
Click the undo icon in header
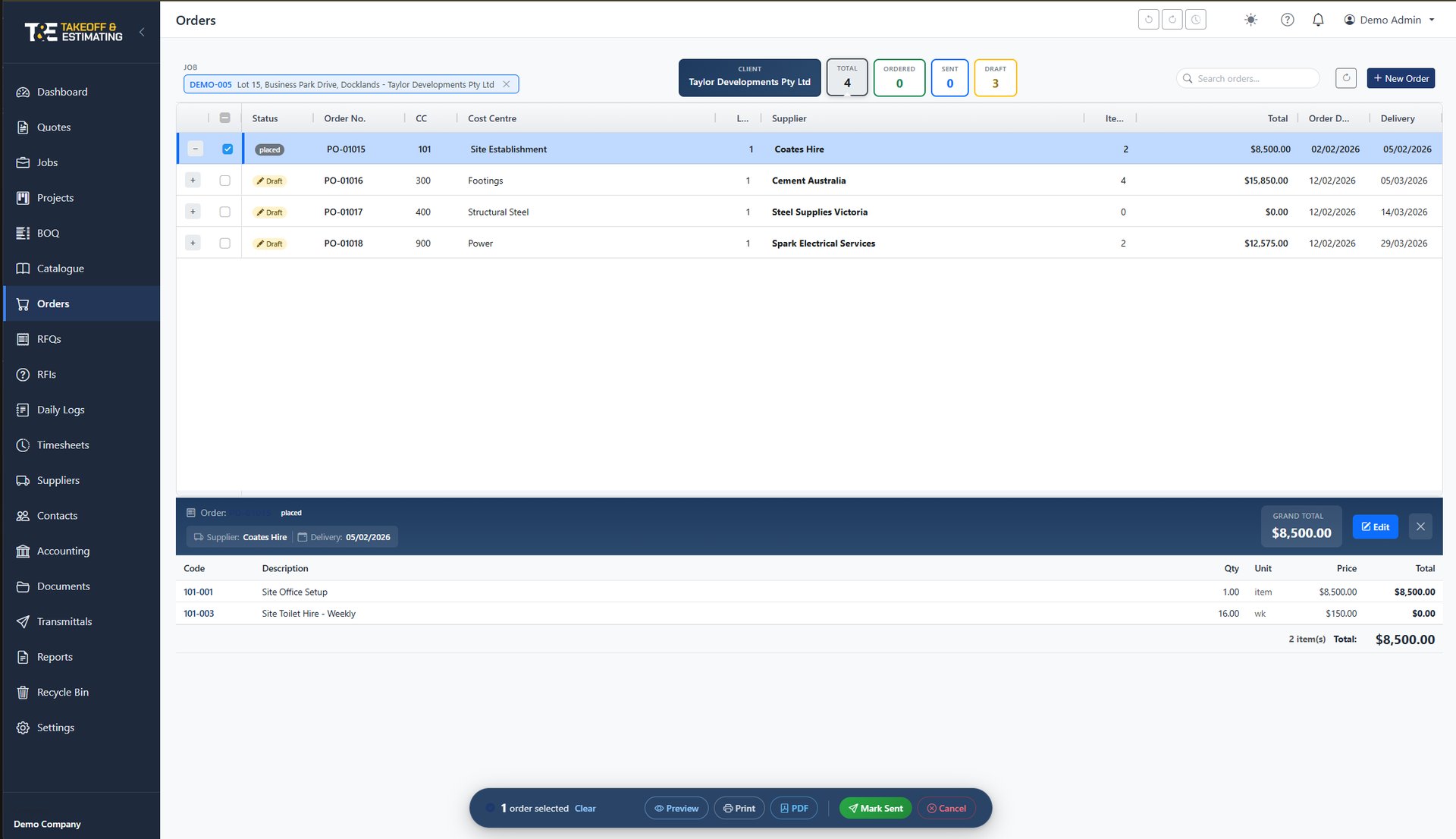(1148, 20)
